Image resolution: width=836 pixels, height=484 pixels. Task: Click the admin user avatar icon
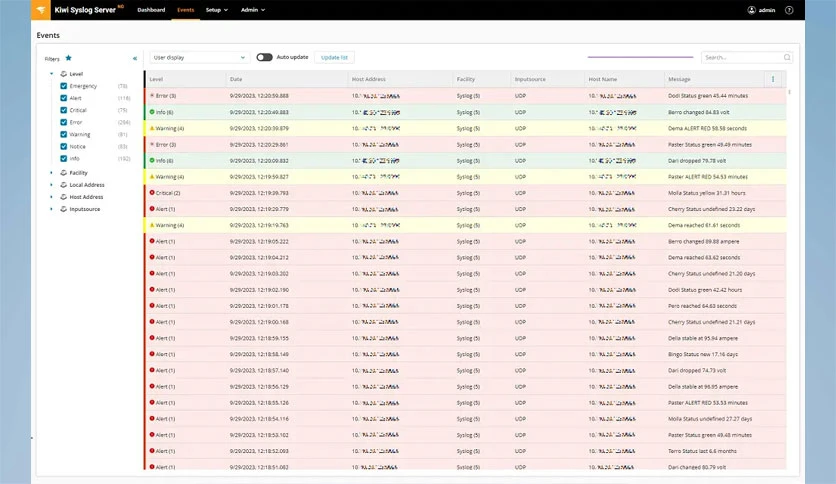751,10
